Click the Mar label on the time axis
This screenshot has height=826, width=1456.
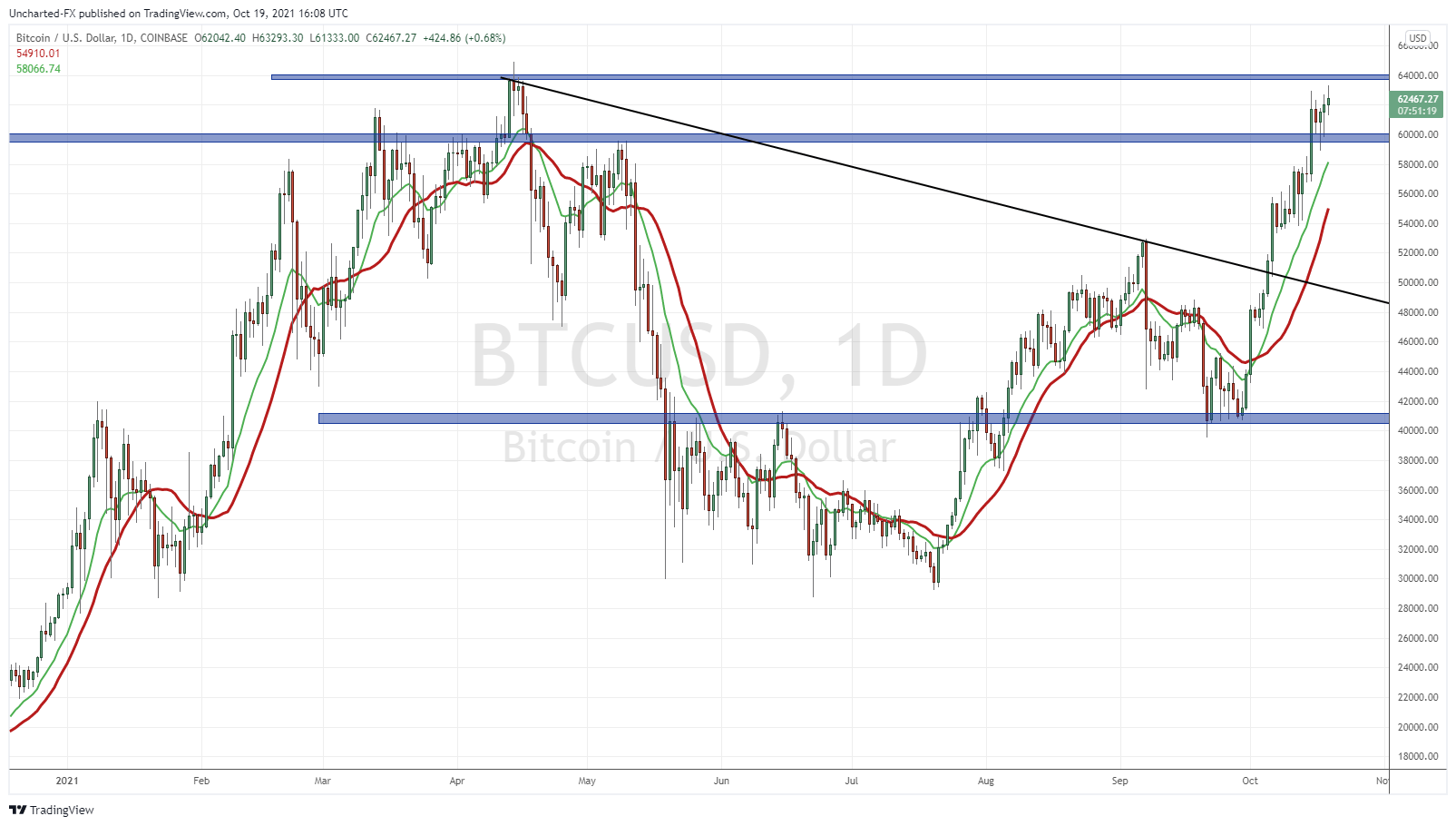coord(322,781)
